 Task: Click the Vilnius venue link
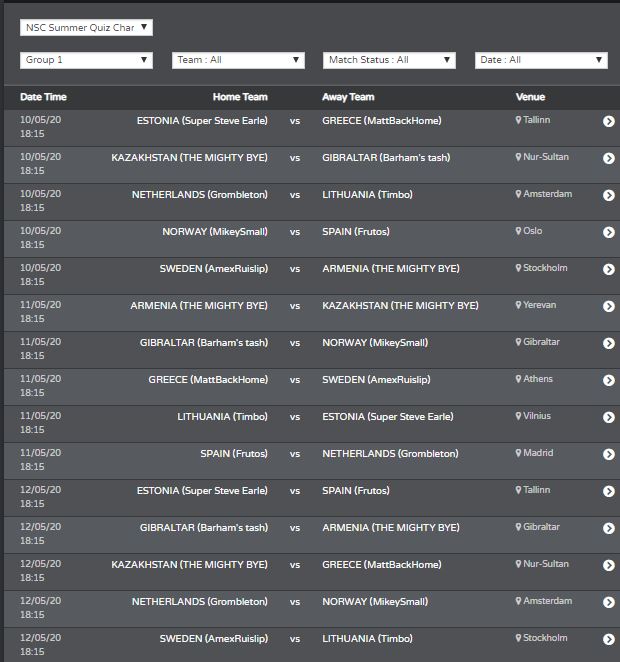click(x=537, y=416)
